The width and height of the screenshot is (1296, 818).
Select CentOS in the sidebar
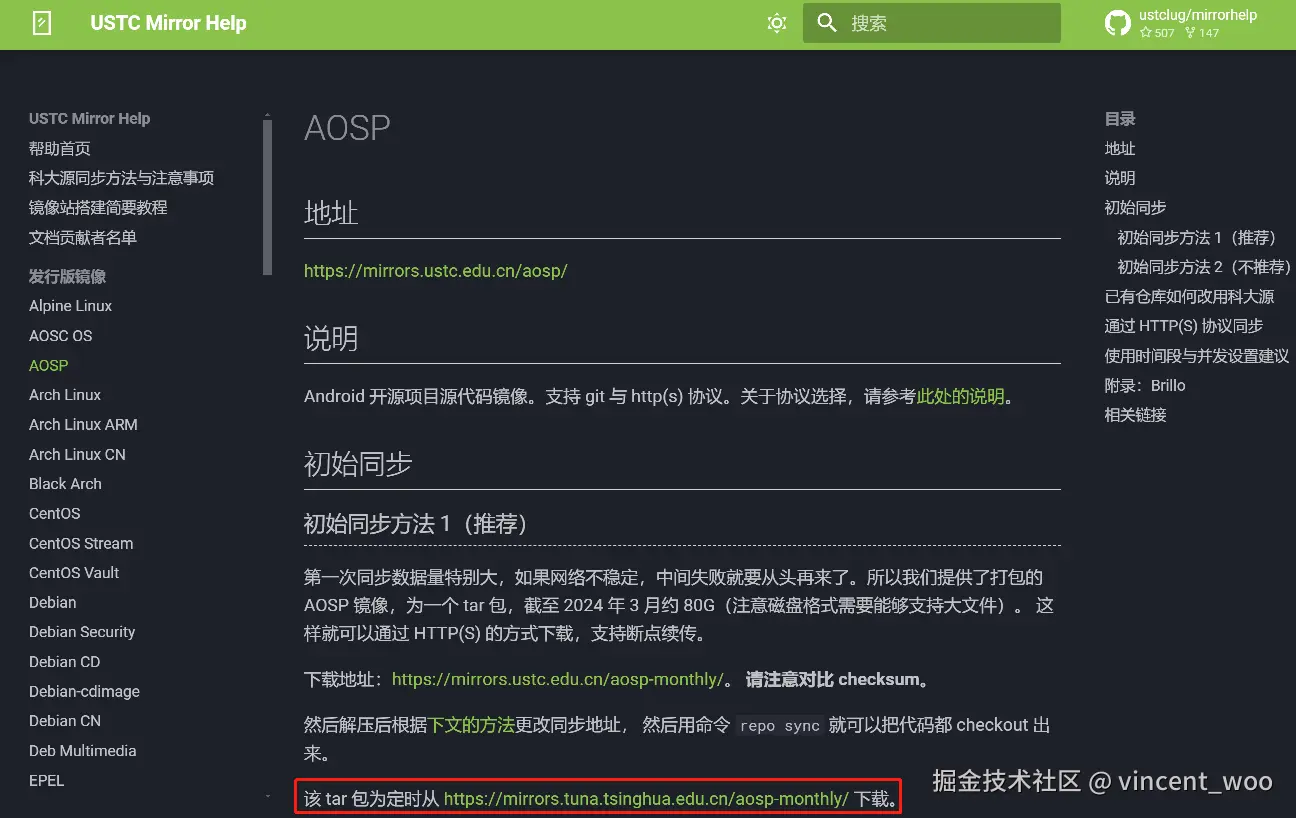click(x=54, y=513)
